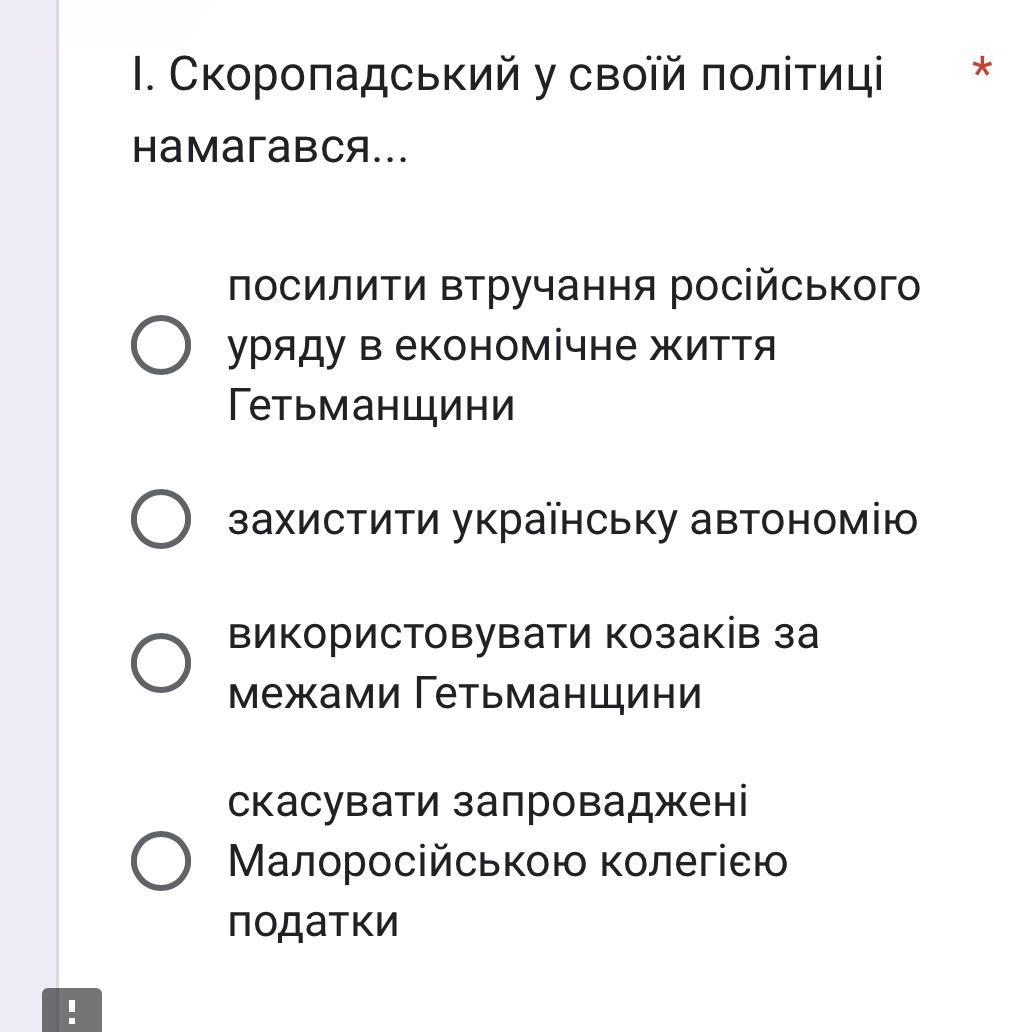Choose the 'захистити українську автономію' radio button
This screenshot has height=1032, width=1032.
(x=161, y=519)
